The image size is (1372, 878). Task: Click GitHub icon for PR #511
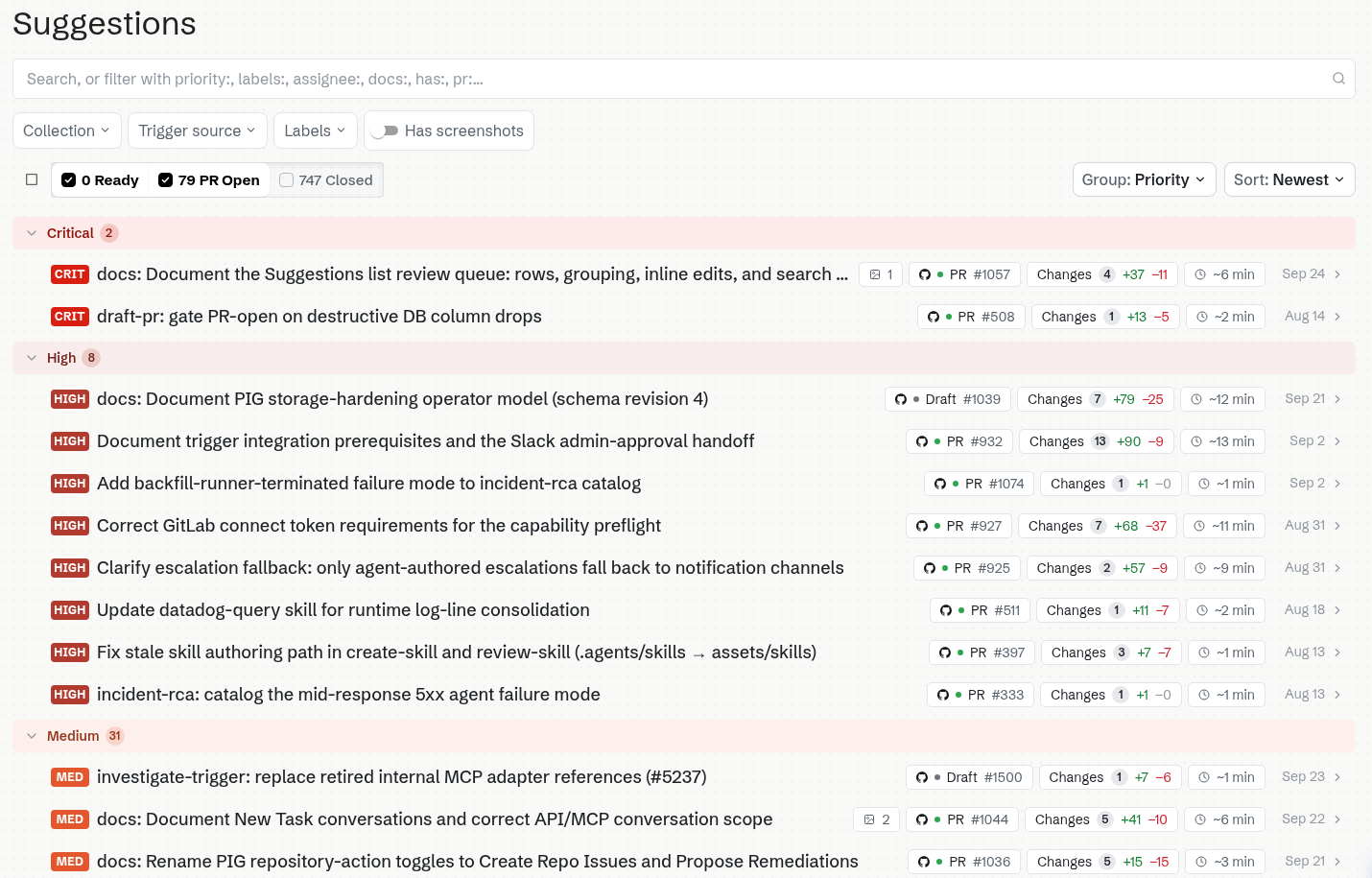coord(946,610)
